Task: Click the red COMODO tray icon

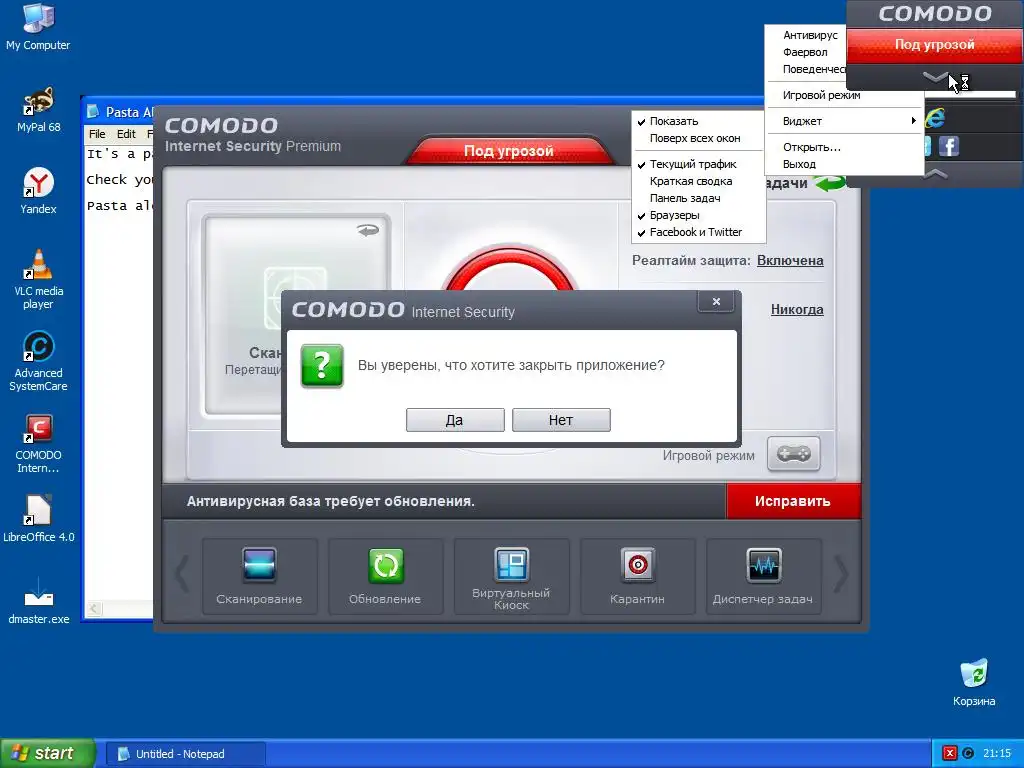Action: 950,753
